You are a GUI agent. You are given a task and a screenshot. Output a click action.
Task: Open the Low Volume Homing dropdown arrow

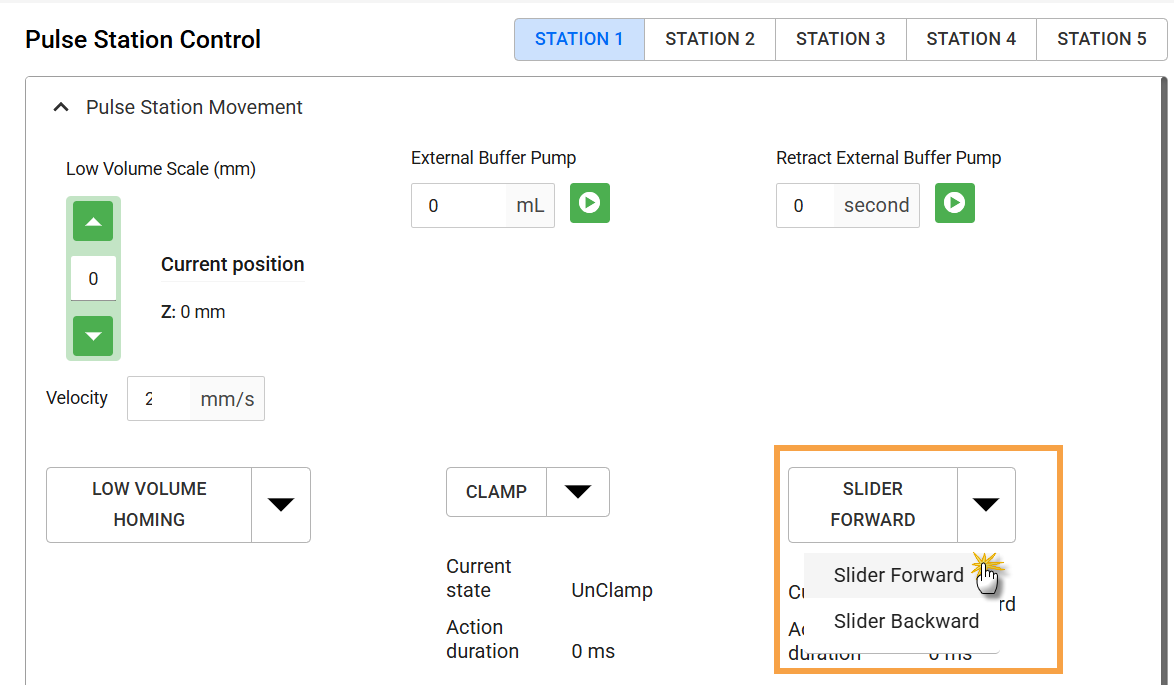click(x=280, y=505)
